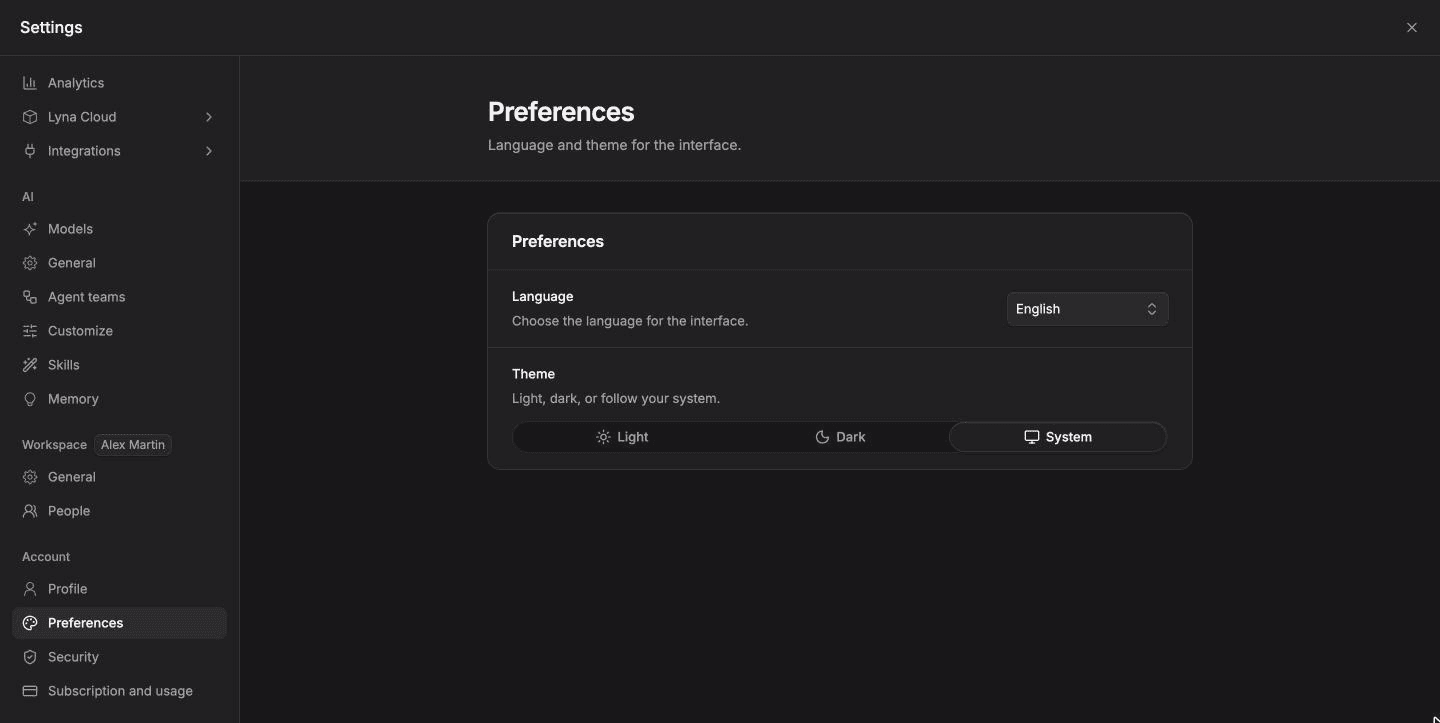
Task: Click the 'Choose the language for the interface.' text
Action: [x=630, y=321]
